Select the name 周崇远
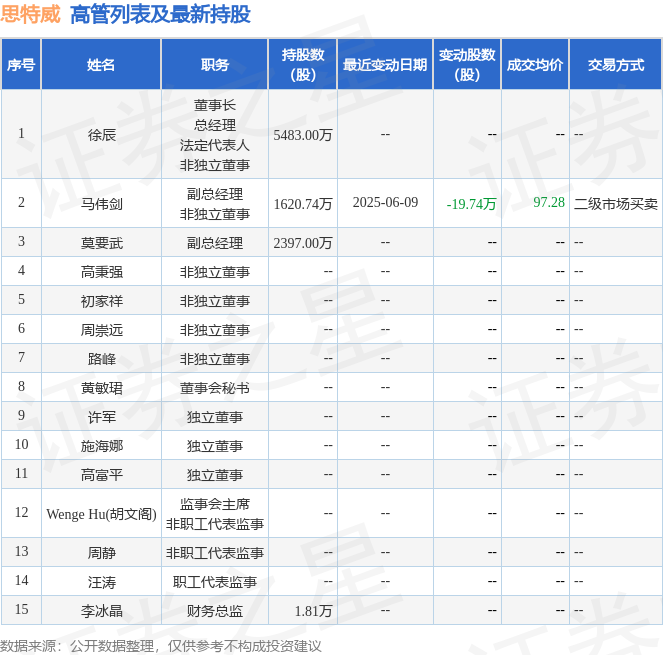663x655 pixels. pyautogui.click(x=101, y=330)
